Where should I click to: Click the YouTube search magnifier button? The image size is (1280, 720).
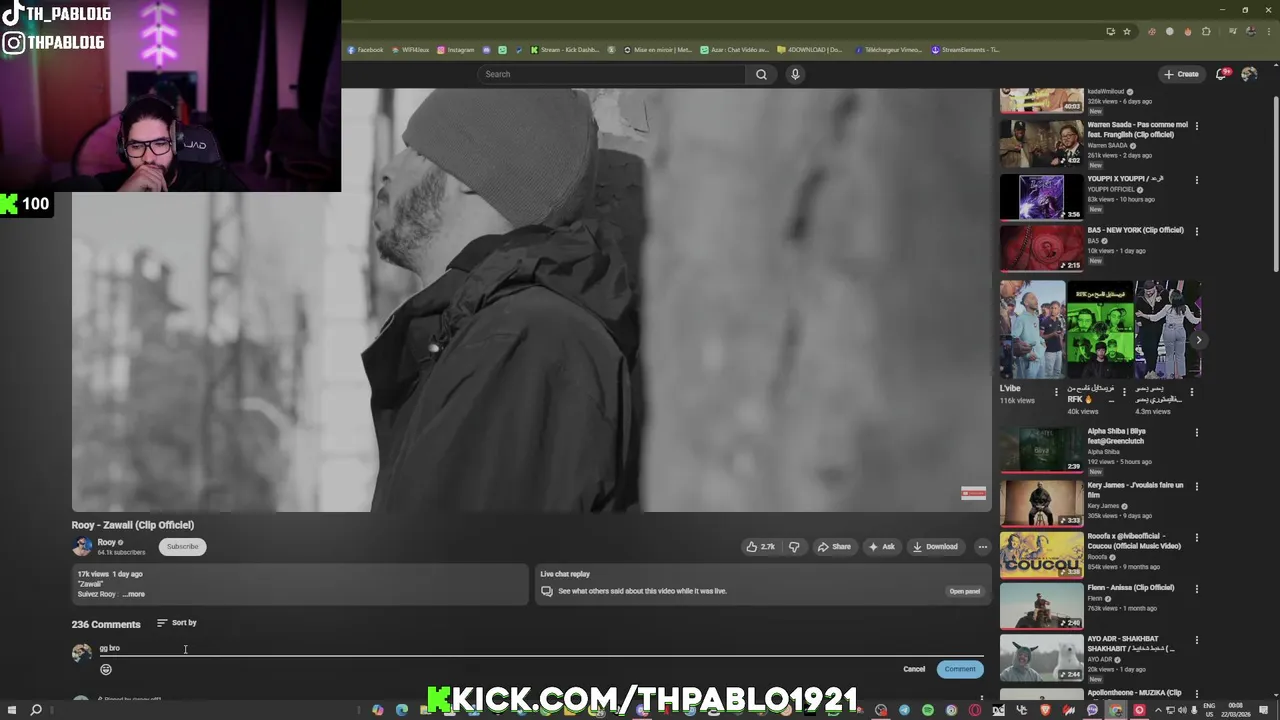coord(761,74)
